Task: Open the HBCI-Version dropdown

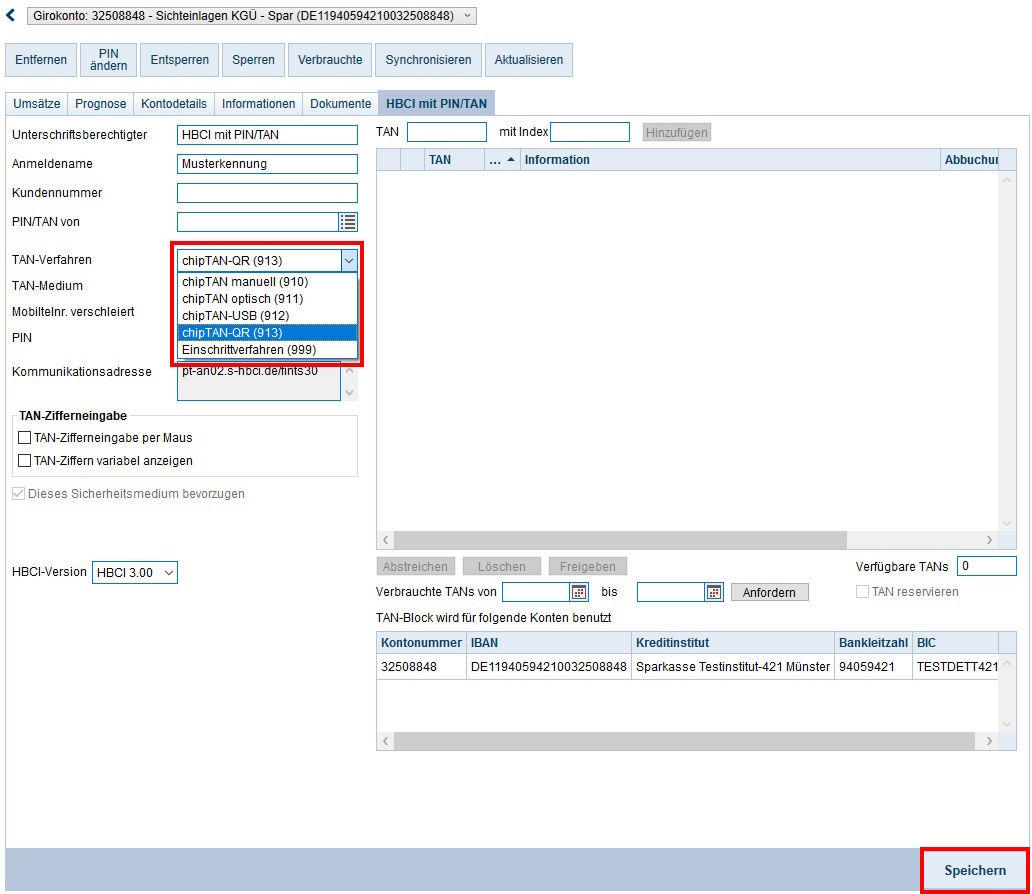Action: pos(135,573)
